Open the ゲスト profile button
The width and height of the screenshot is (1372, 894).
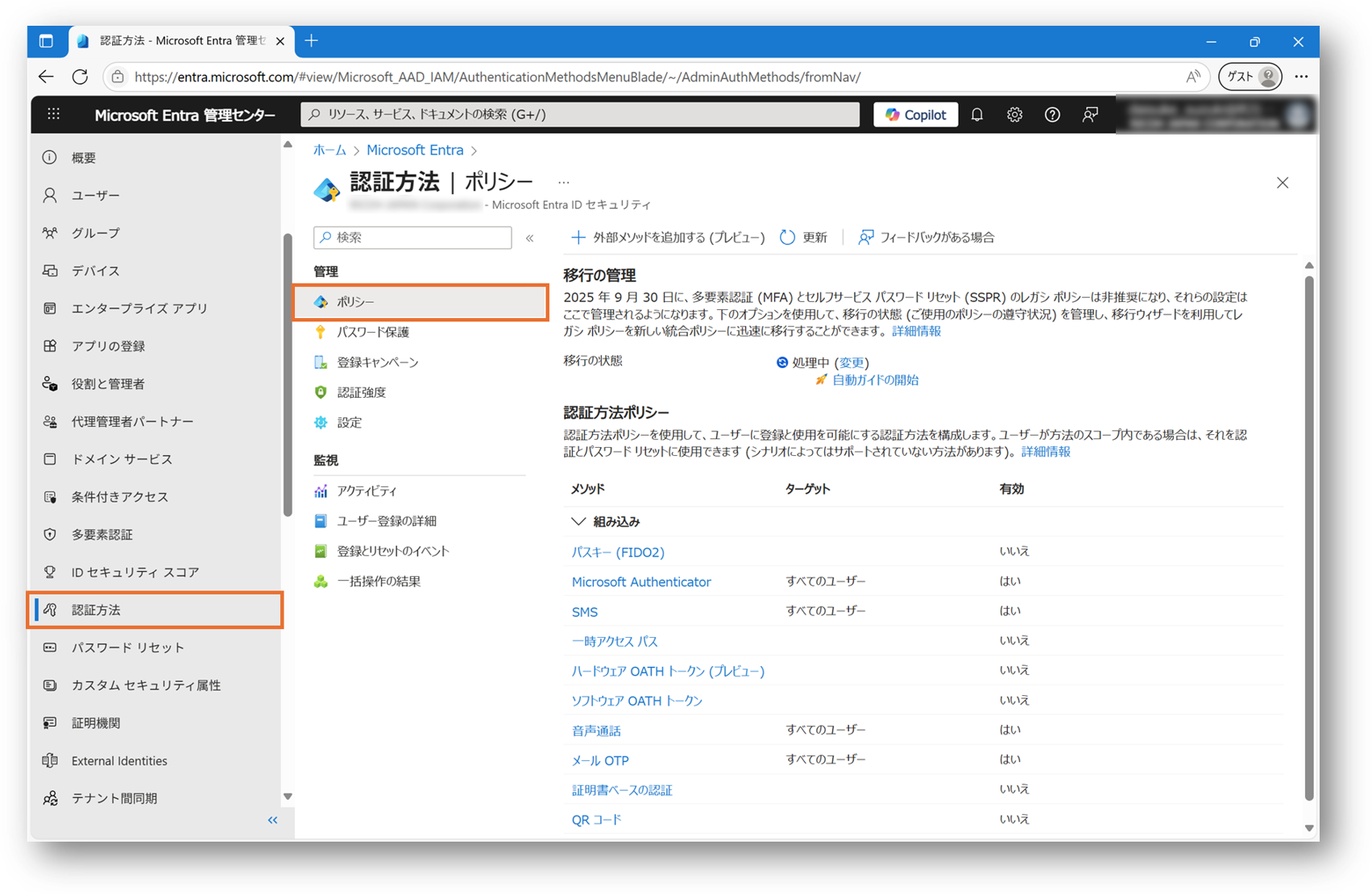click(x=1250, y=77)
